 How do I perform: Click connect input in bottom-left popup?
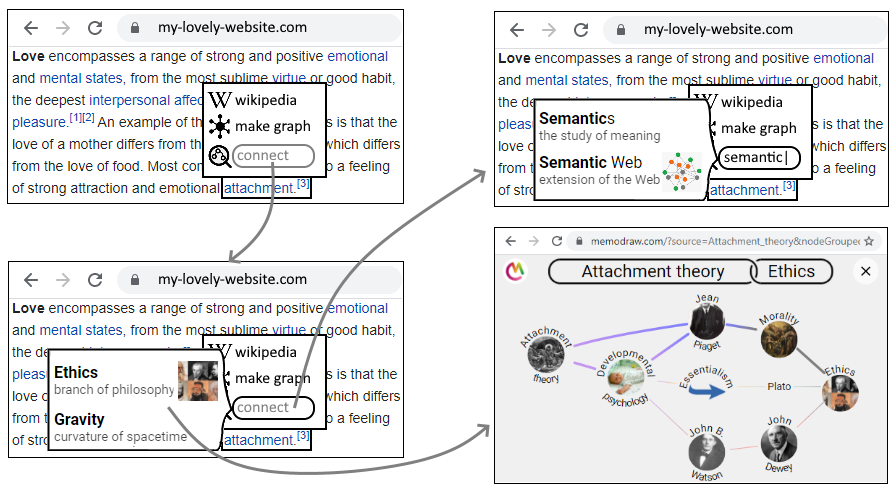pos(273,408)
